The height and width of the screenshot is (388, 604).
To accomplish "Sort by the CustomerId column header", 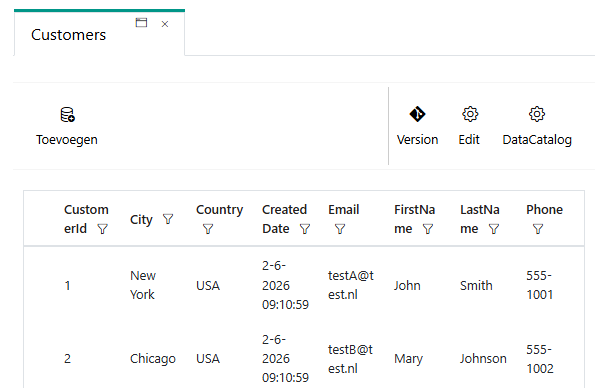I will (x=86, y=219).
